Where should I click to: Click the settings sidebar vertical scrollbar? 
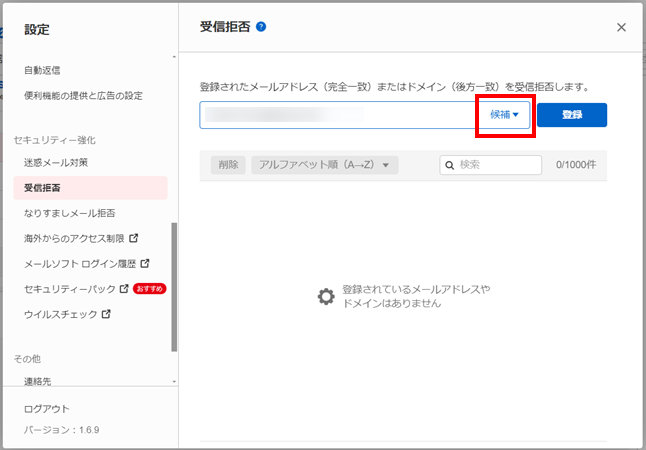[x=174, y=285]
